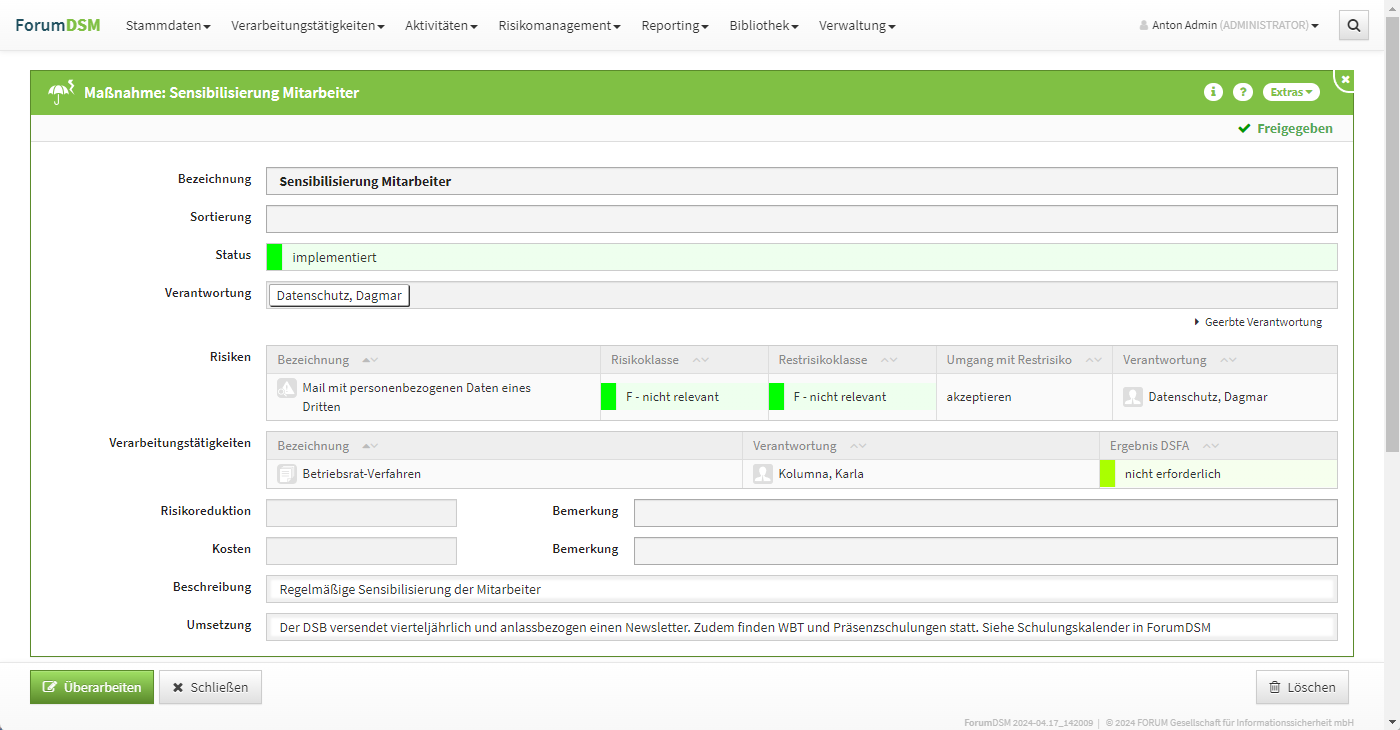Viewport: 1400px width, 730px height.
Task: Open the Extras dropdown
Action: [1291, 92]
